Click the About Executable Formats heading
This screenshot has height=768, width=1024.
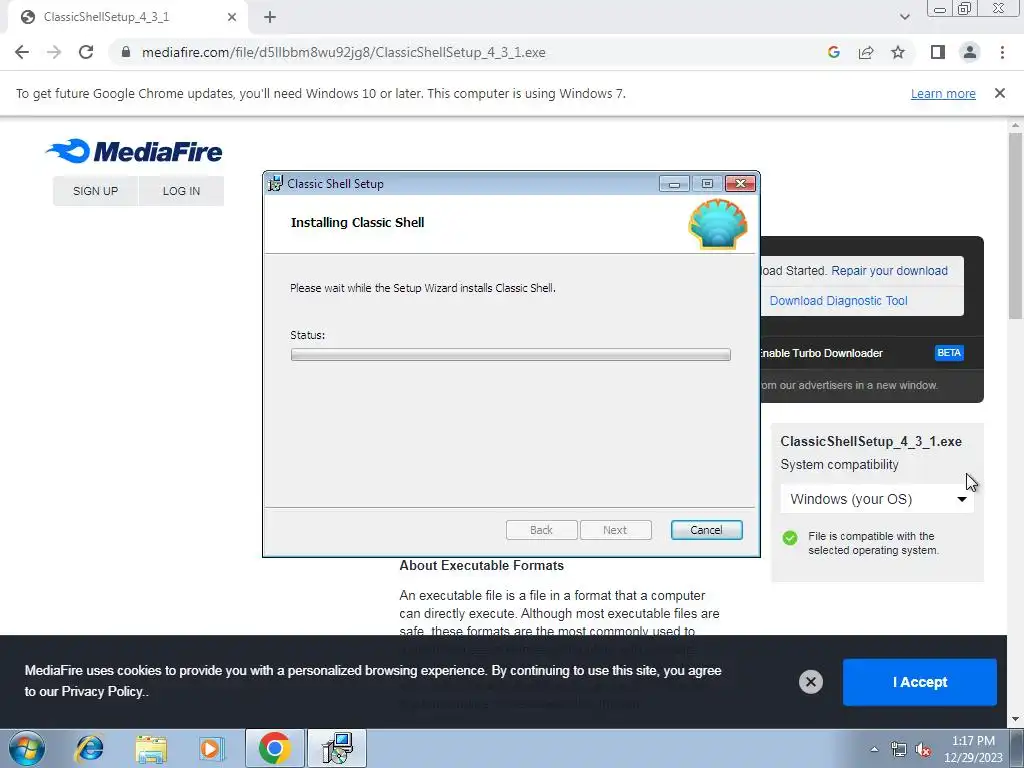[481, 566]
